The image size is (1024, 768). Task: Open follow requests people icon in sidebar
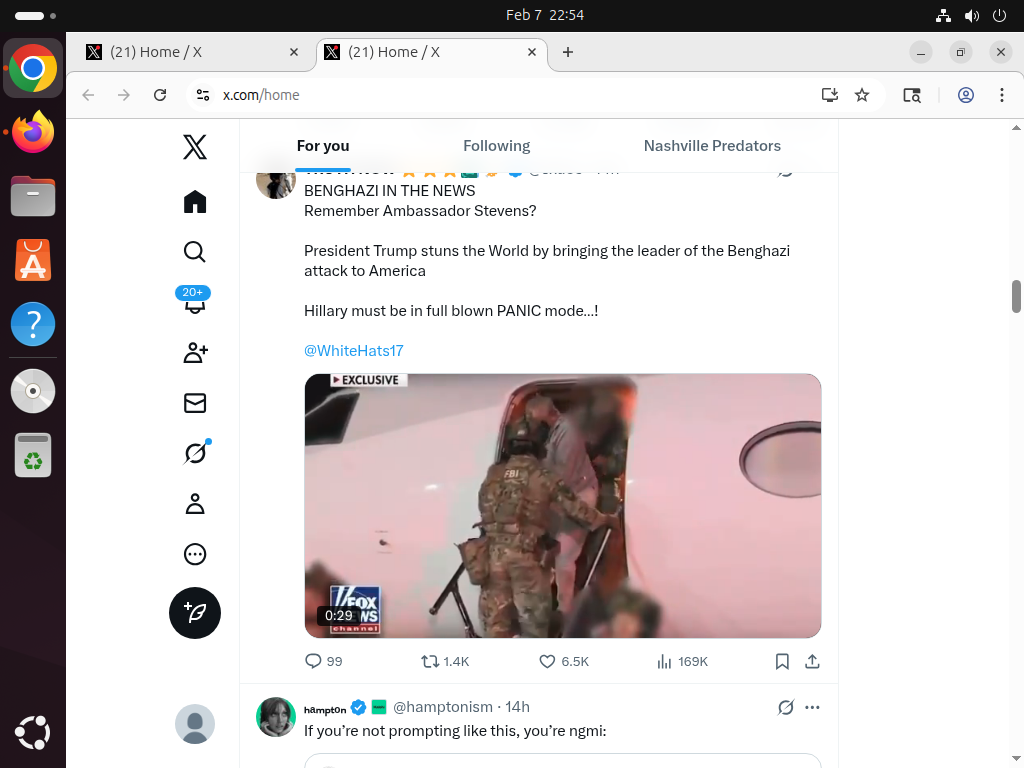pyautogui.click(x=195, y=352)
